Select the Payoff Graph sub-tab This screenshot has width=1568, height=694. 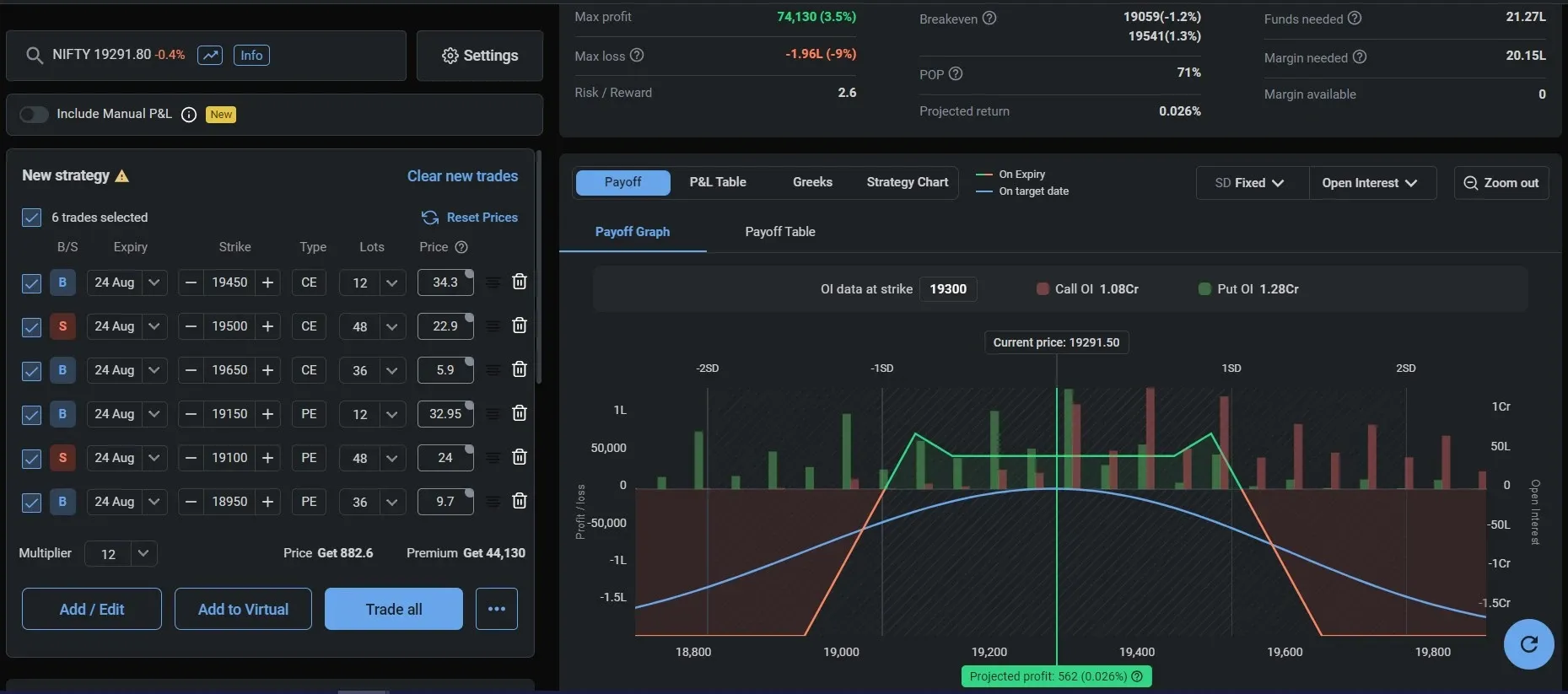point(633,232)
